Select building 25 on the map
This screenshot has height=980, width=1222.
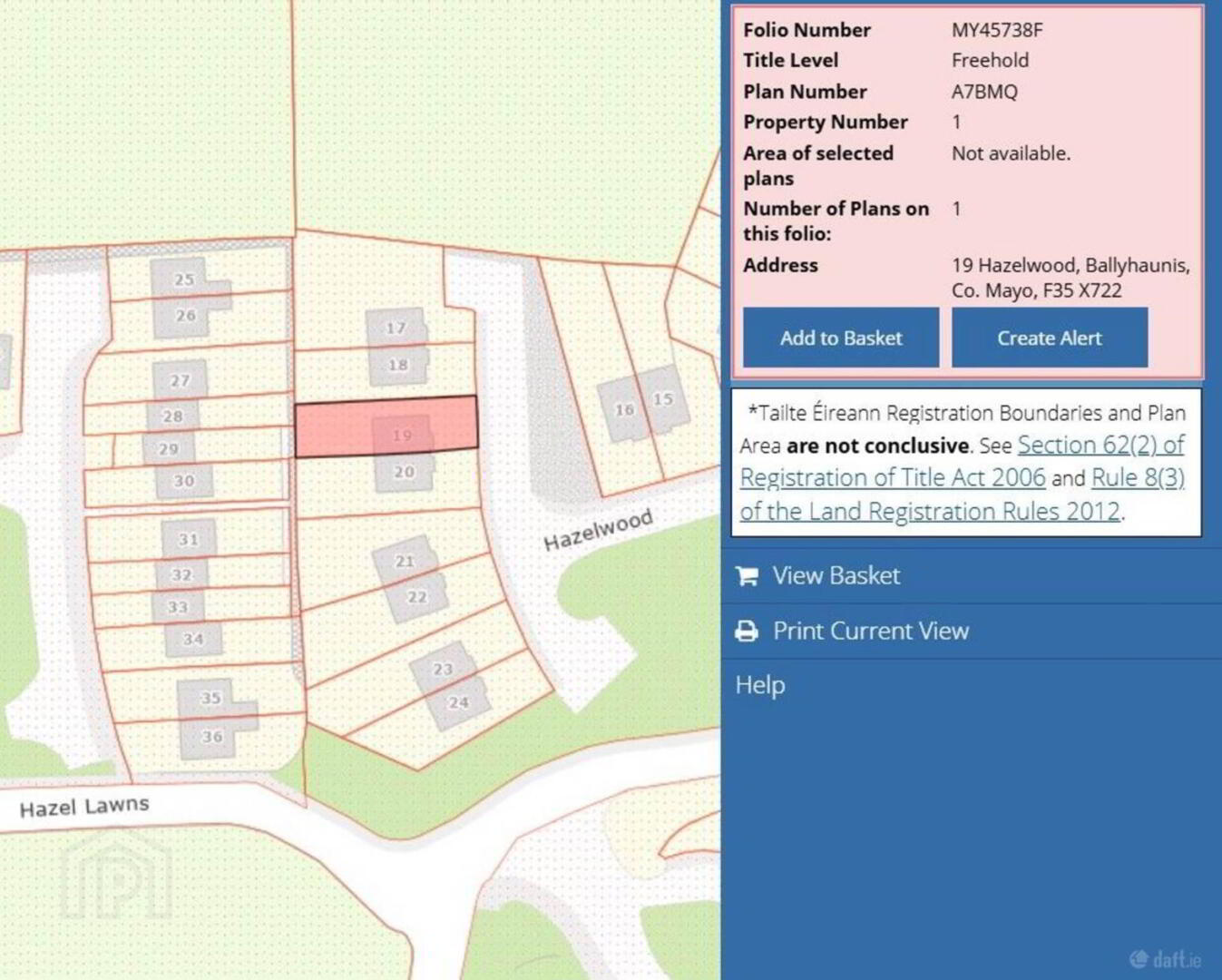tap(185, 279)
